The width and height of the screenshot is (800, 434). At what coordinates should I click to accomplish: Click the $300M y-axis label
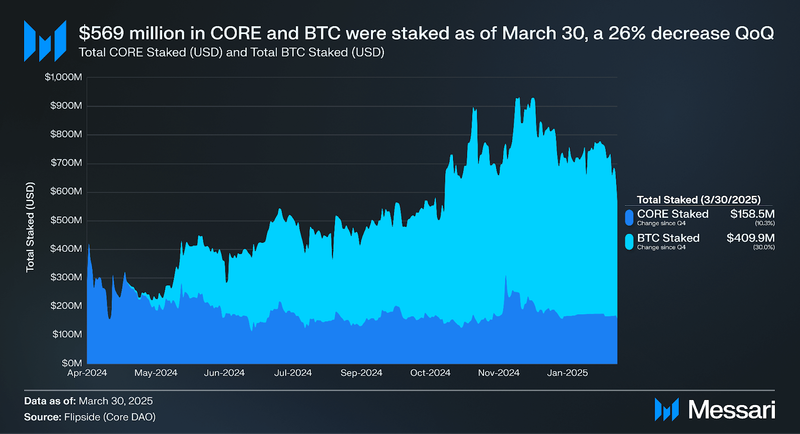(66, 277)
